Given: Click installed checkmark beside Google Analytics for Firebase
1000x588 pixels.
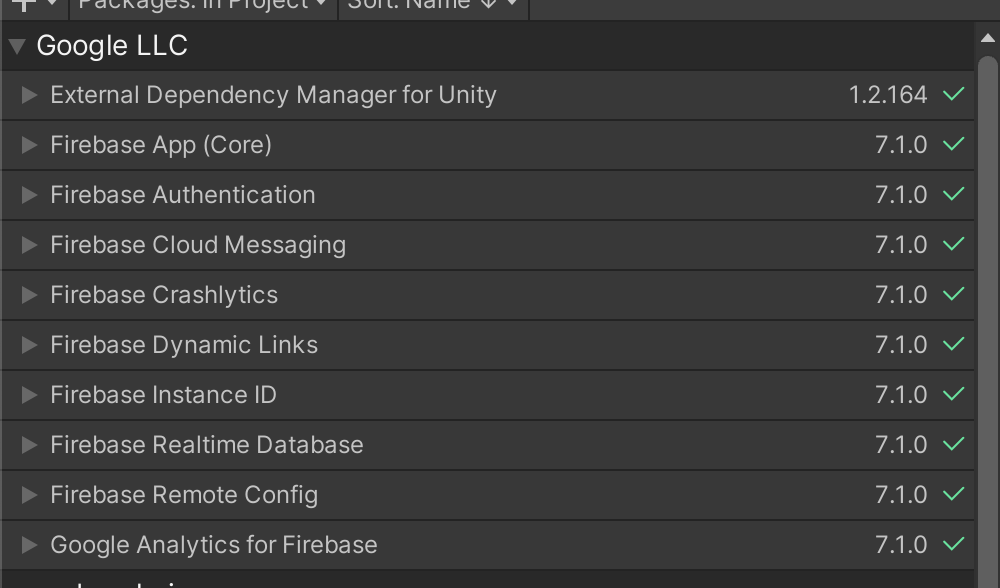Looking at the screenshot, I should pos(953,544).
